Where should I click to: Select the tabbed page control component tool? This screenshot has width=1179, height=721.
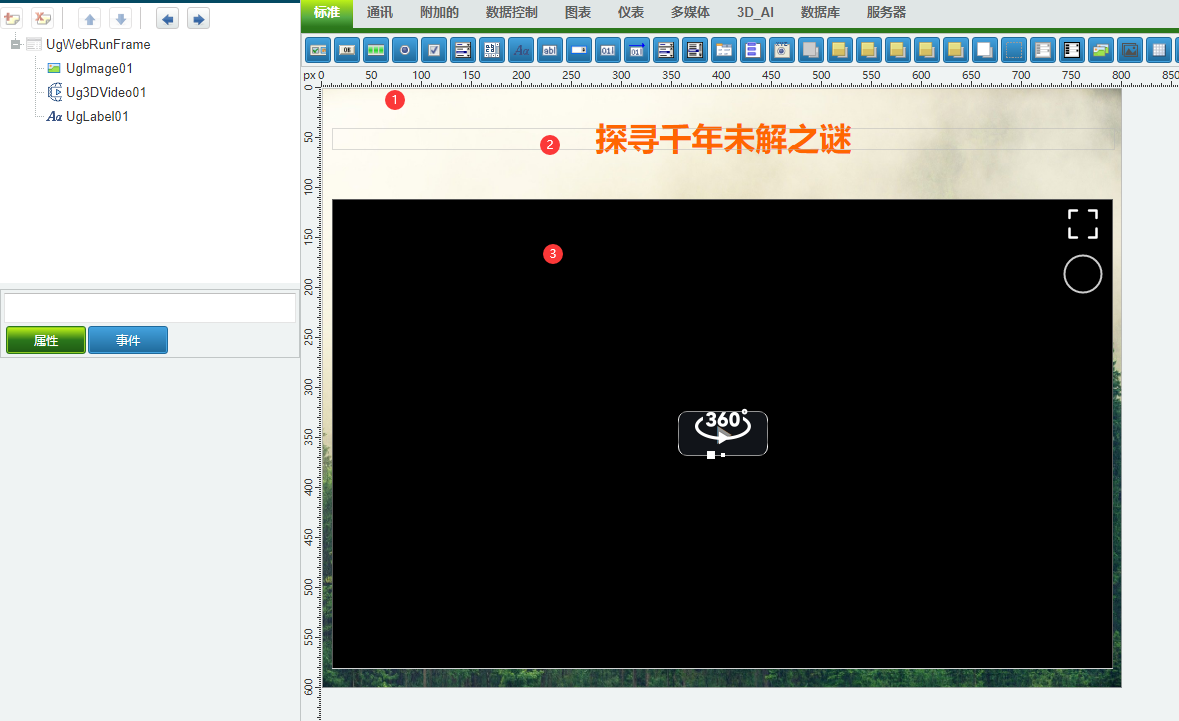click(724, 50)
